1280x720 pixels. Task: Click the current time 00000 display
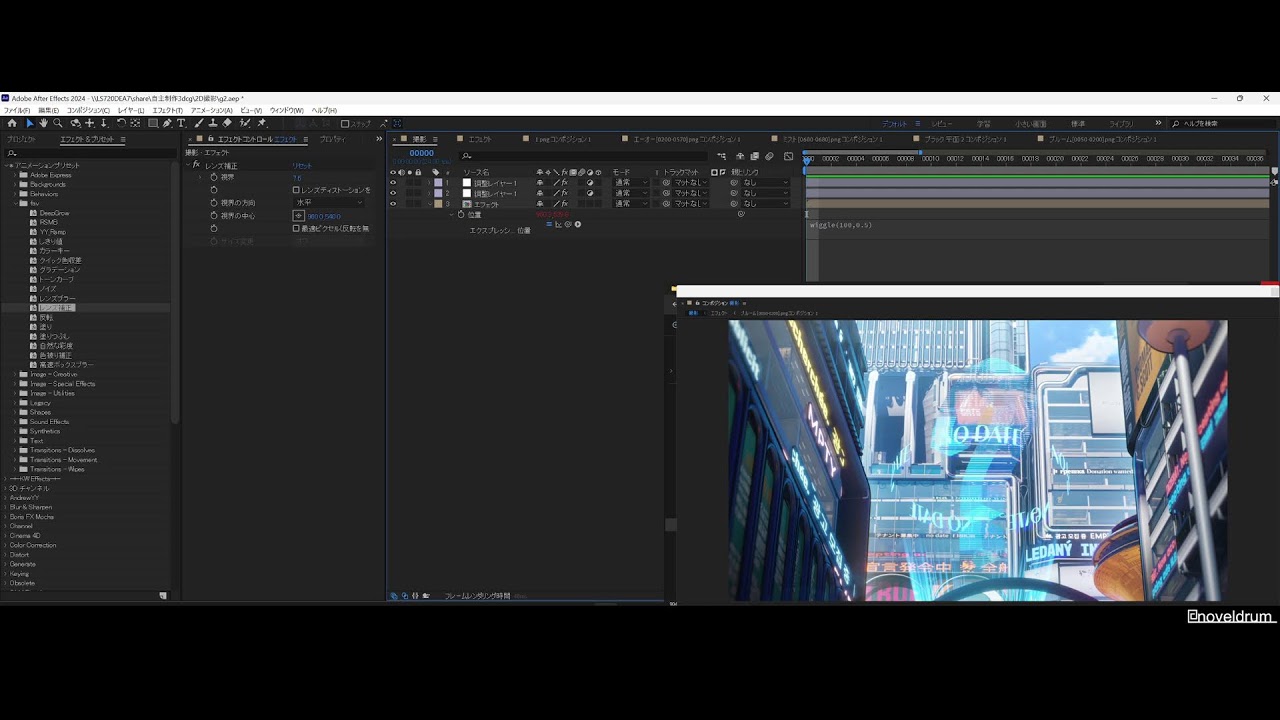(421, 153)
